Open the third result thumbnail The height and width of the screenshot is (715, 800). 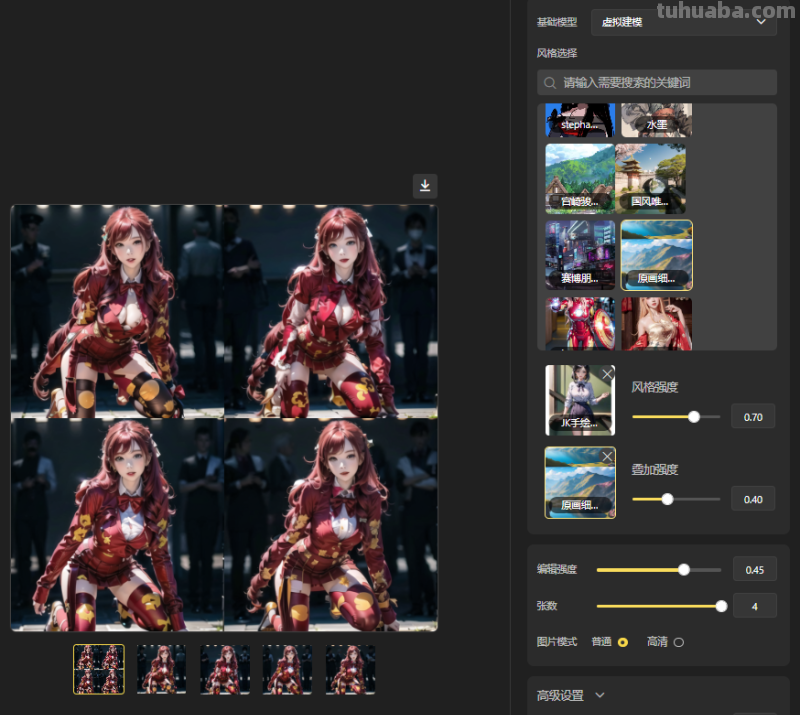[x=224, y=669]
